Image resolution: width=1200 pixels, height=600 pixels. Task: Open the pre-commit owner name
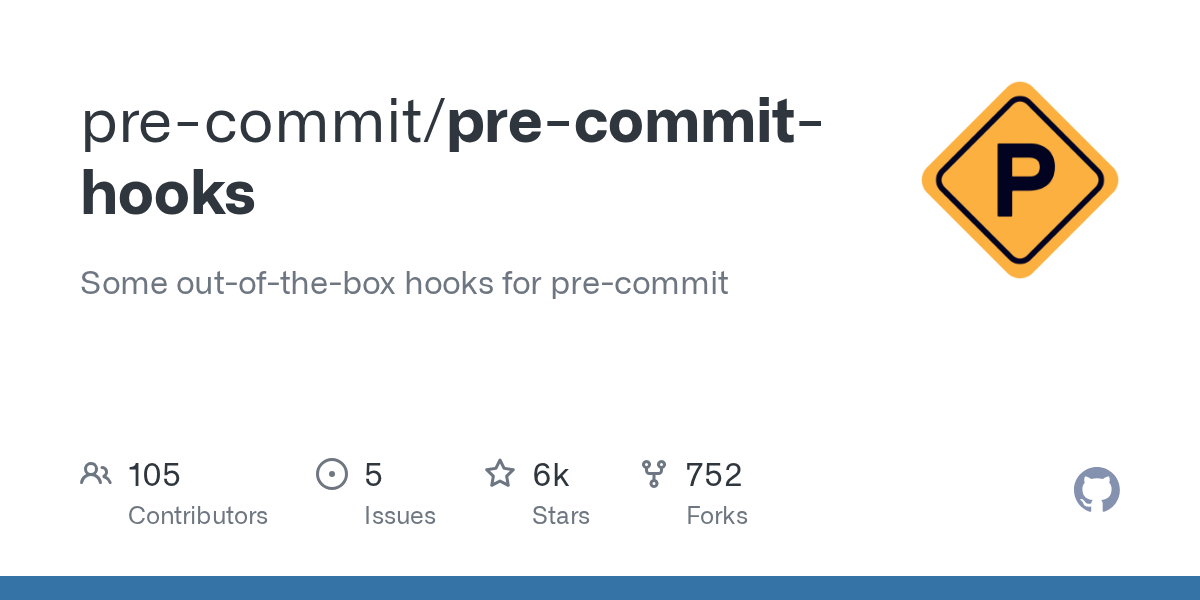tap(257, 123)
